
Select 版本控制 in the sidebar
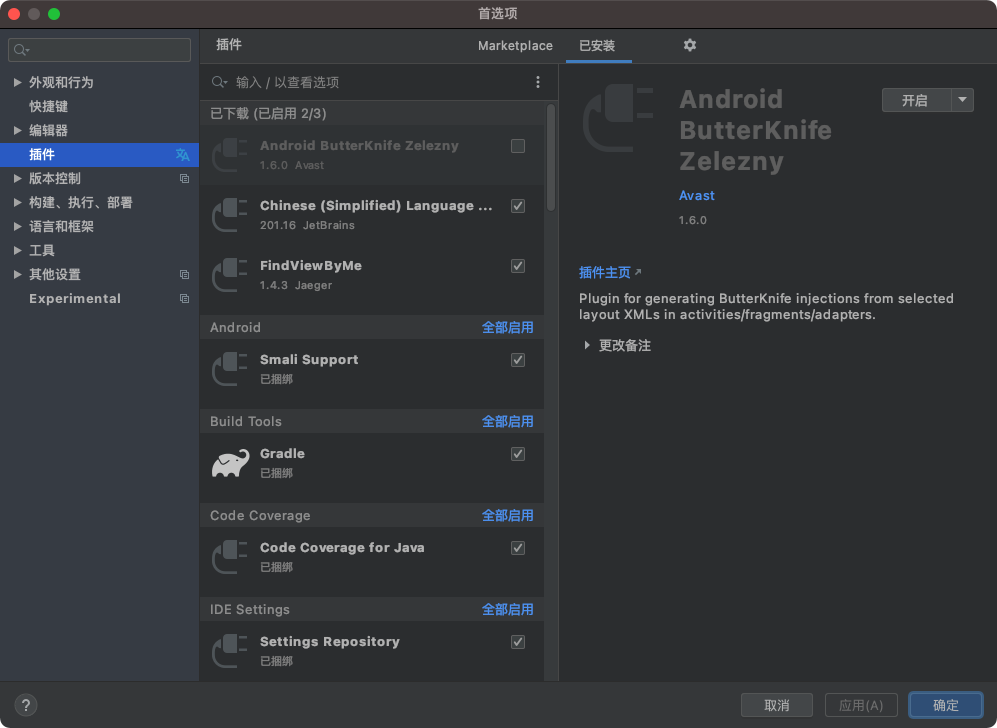coord(56,178)
